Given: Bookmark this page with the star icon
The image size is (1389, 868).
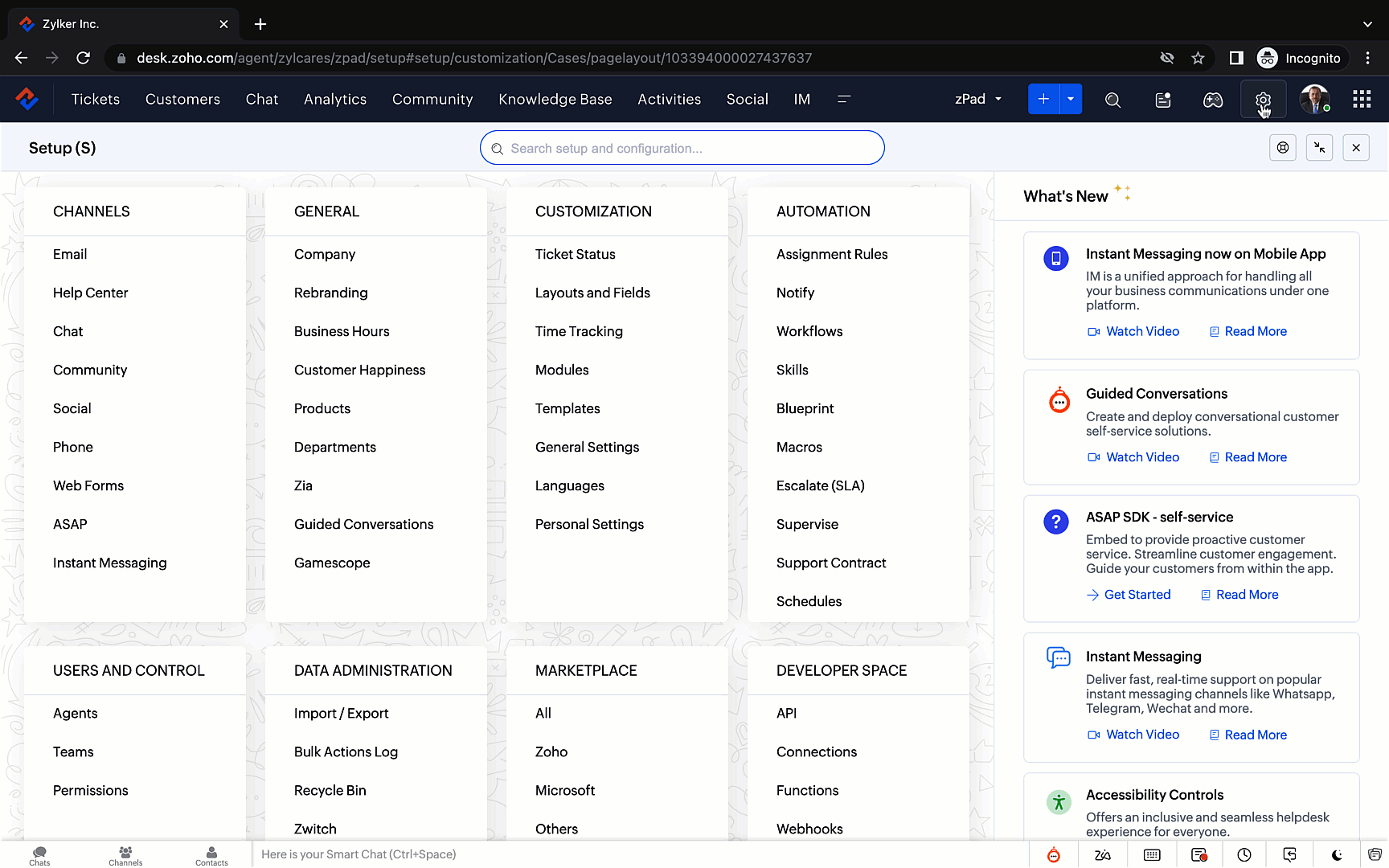Looking at the screenshot, I should 1198,58.
